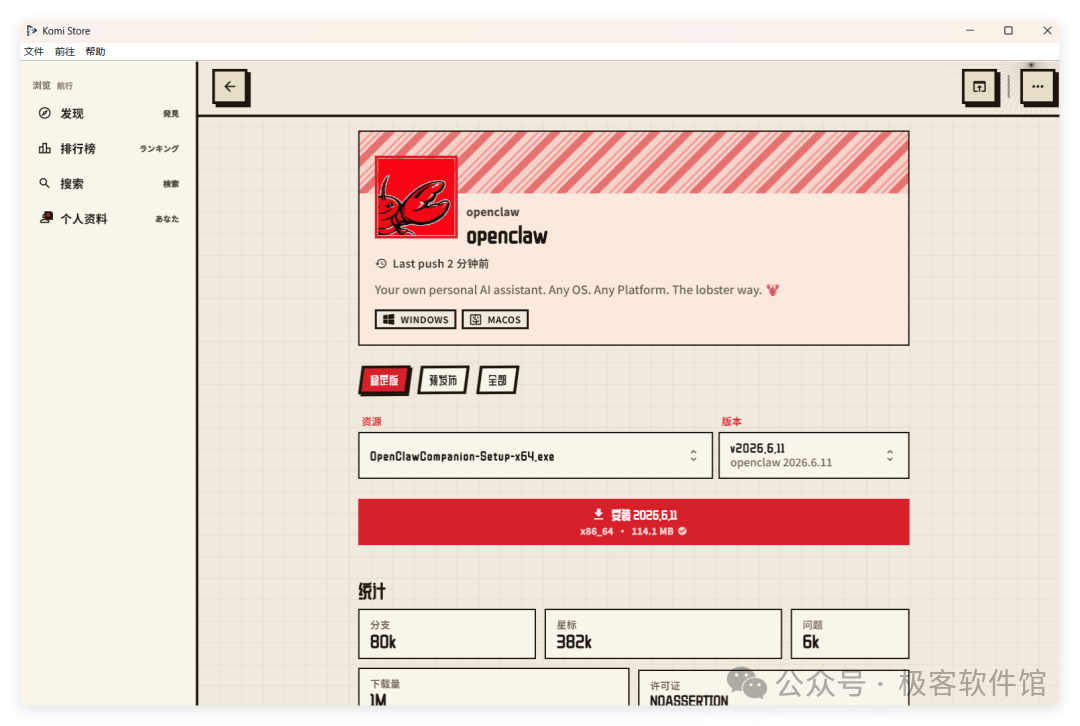Maximize the Komi Store window
The image size is (1080, 726).
pos(1008,30)
